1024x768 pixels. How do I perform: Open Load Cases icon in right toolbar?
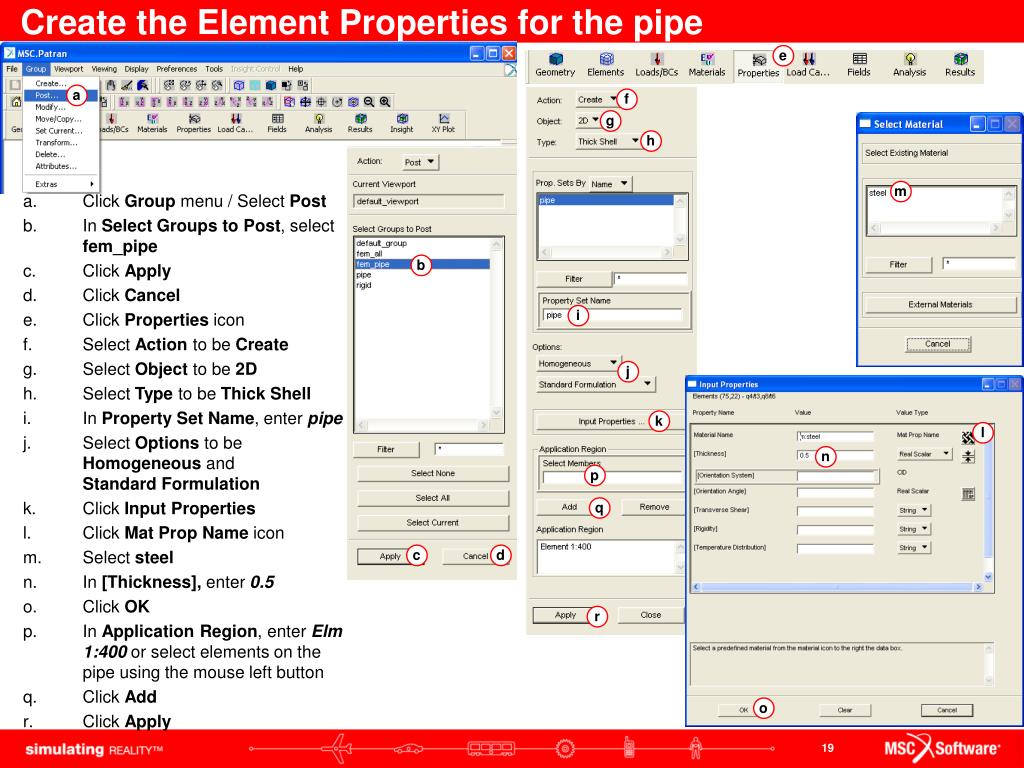[x=808, y=65]
